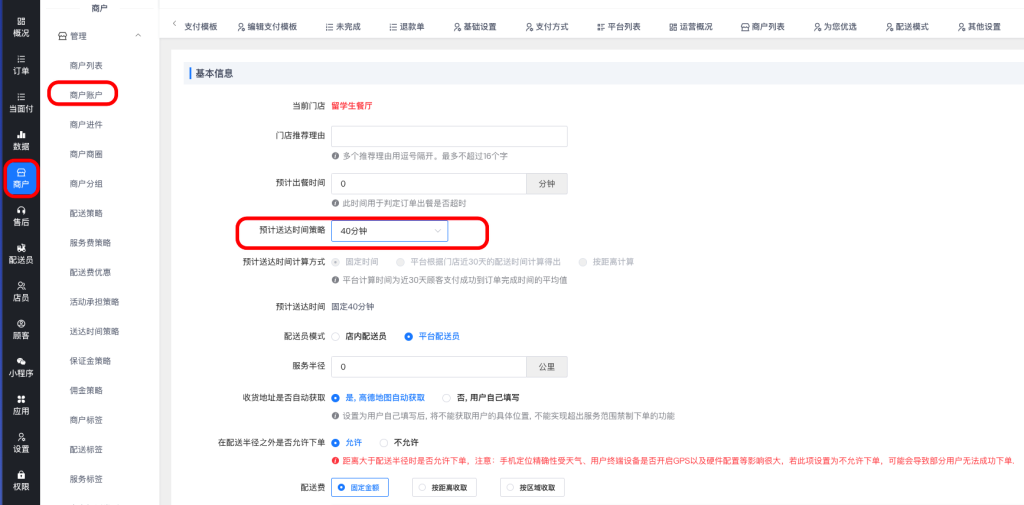Open the 设置 settings sidebar icon

(x=21, y=442)
